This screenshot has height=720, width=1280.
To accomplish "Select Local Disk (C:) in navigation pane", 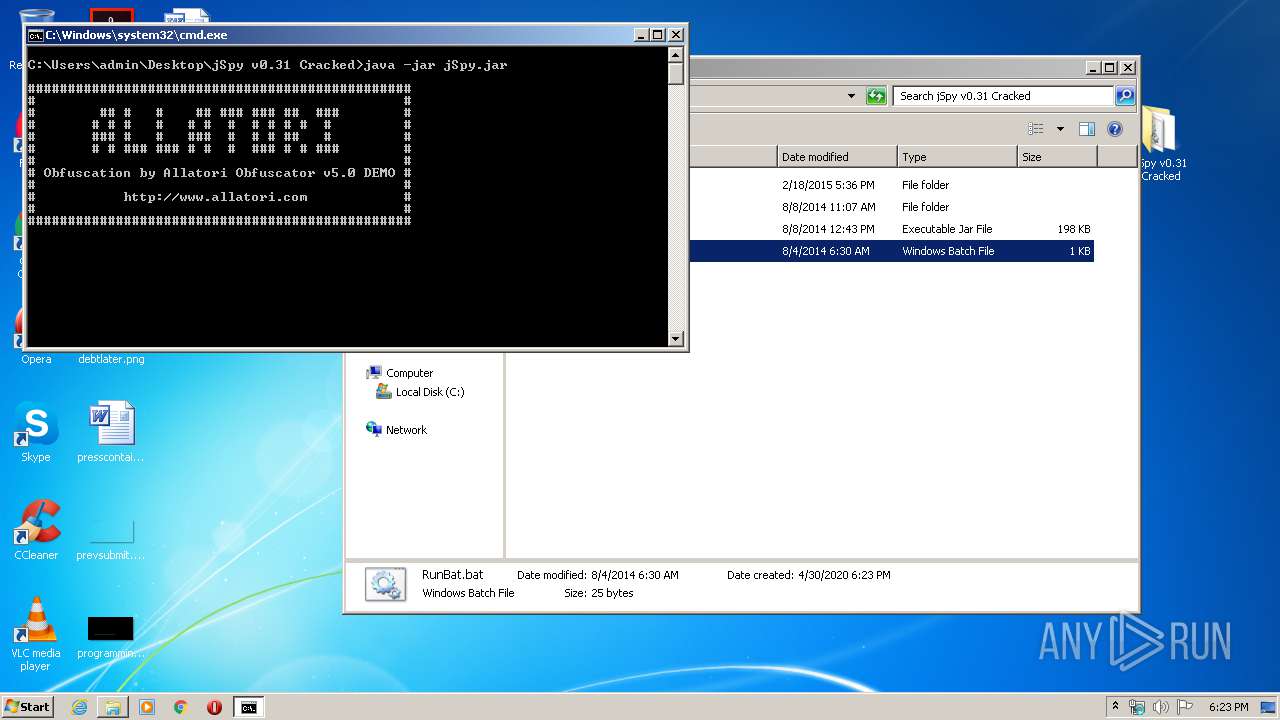I will tap(429, 392).
